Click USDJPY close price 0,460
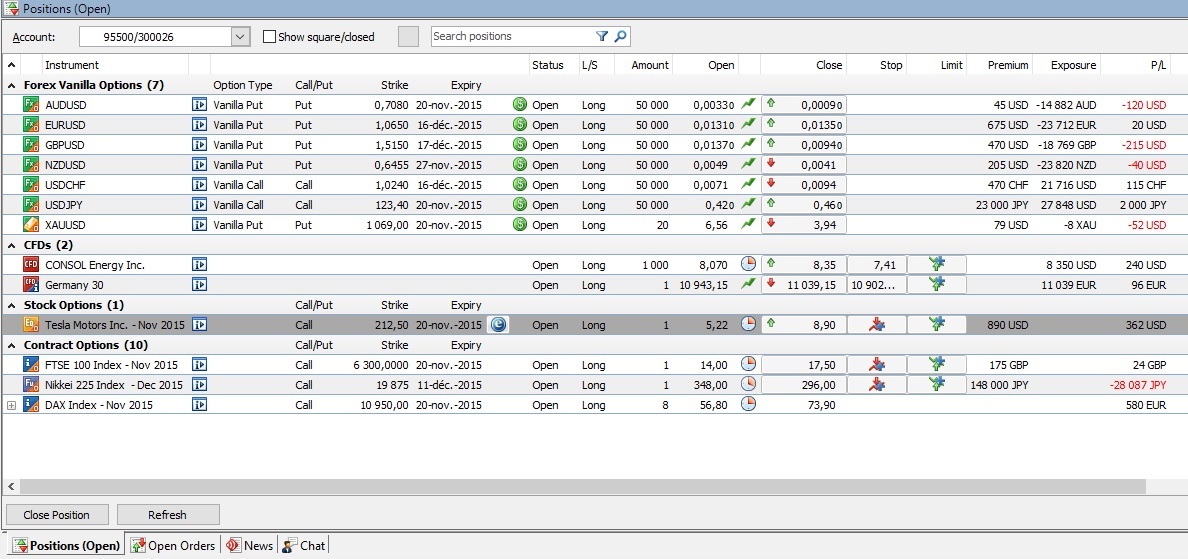 pos(803,205)
